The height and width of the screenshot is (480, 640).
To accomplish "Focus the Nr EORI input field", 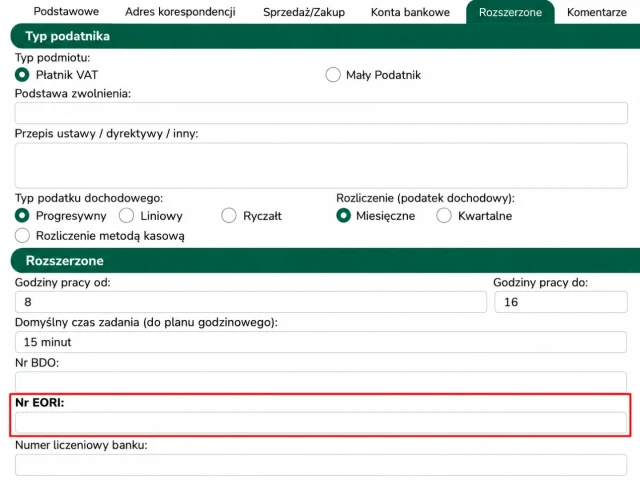I will coord(321,422).
